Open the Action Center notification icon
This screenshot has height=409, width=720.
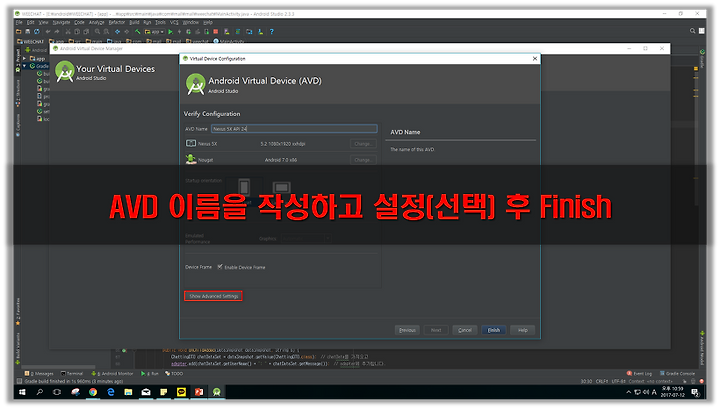(x=695, y=392)
